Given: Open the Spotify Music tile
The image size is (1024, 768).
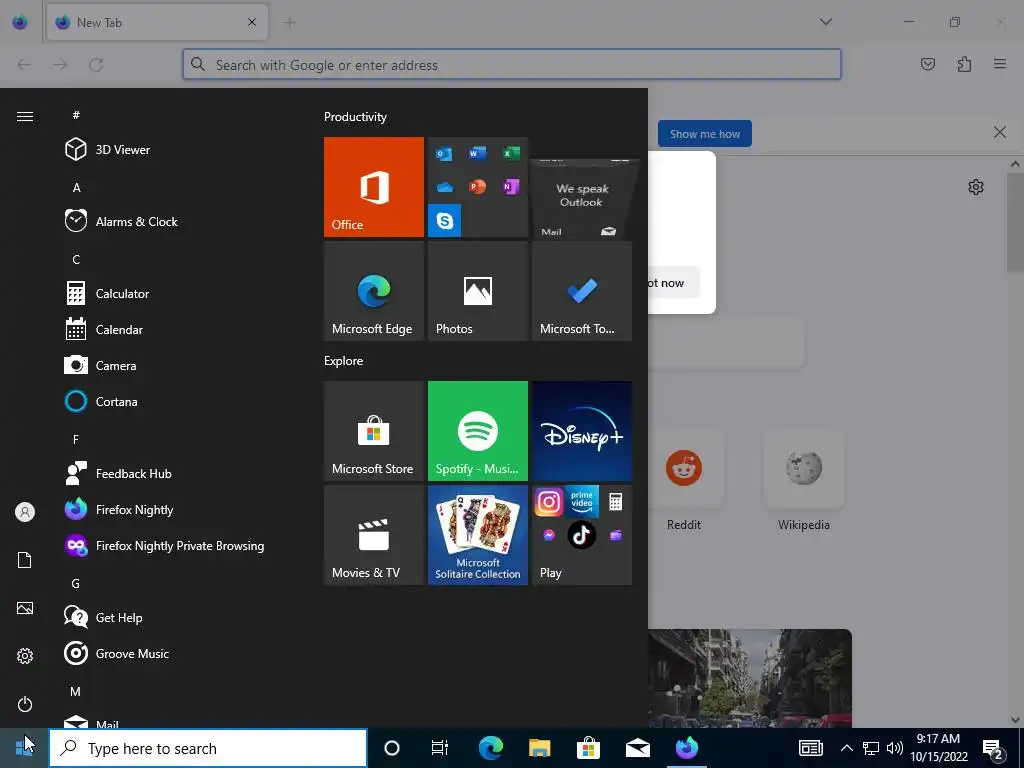Looking at the screenshot, I should click(x=477, y=431).
